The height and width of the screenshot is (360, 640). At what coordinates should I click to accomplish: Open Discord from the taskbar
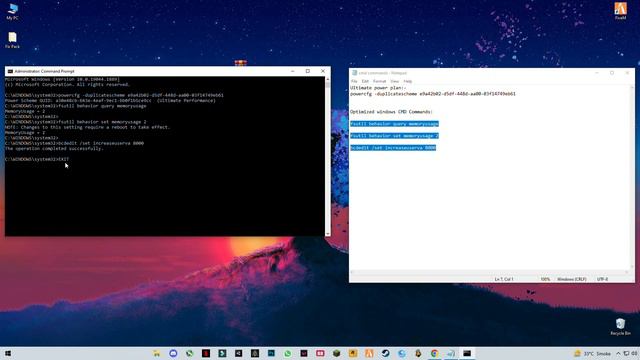pos(173,353)
